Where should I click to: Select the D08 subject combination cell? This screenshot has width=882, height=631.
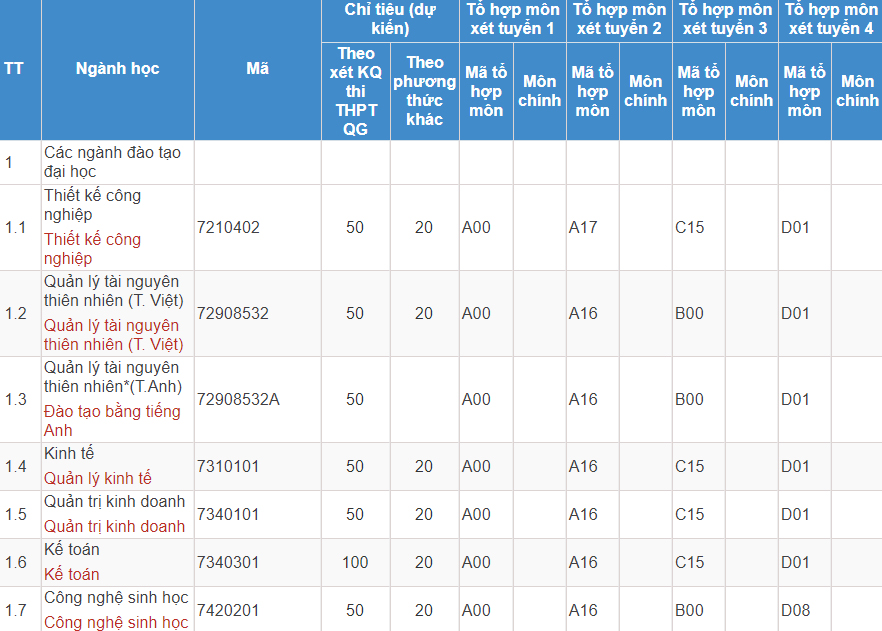795,611
